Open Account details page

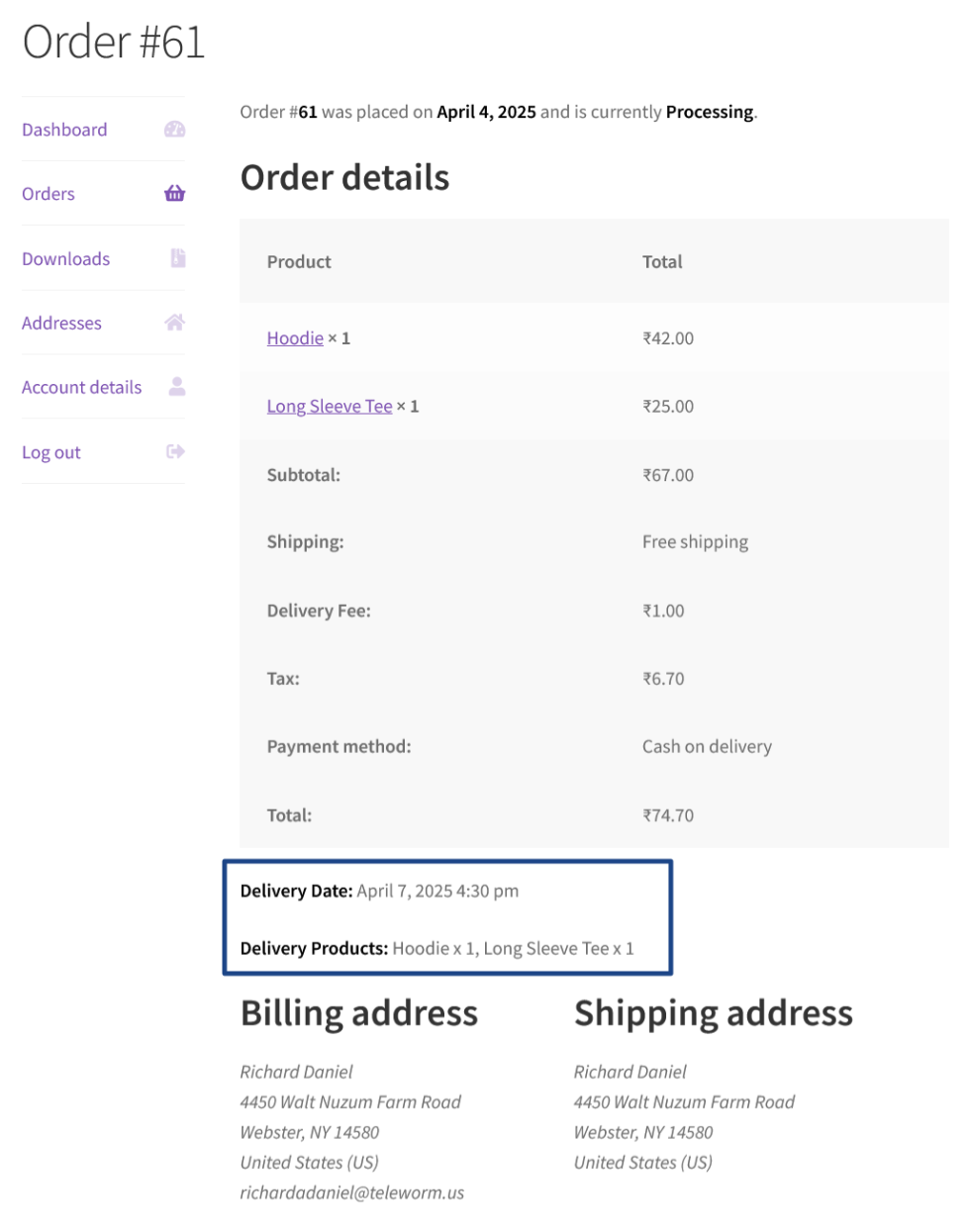[x=82, y=388]
